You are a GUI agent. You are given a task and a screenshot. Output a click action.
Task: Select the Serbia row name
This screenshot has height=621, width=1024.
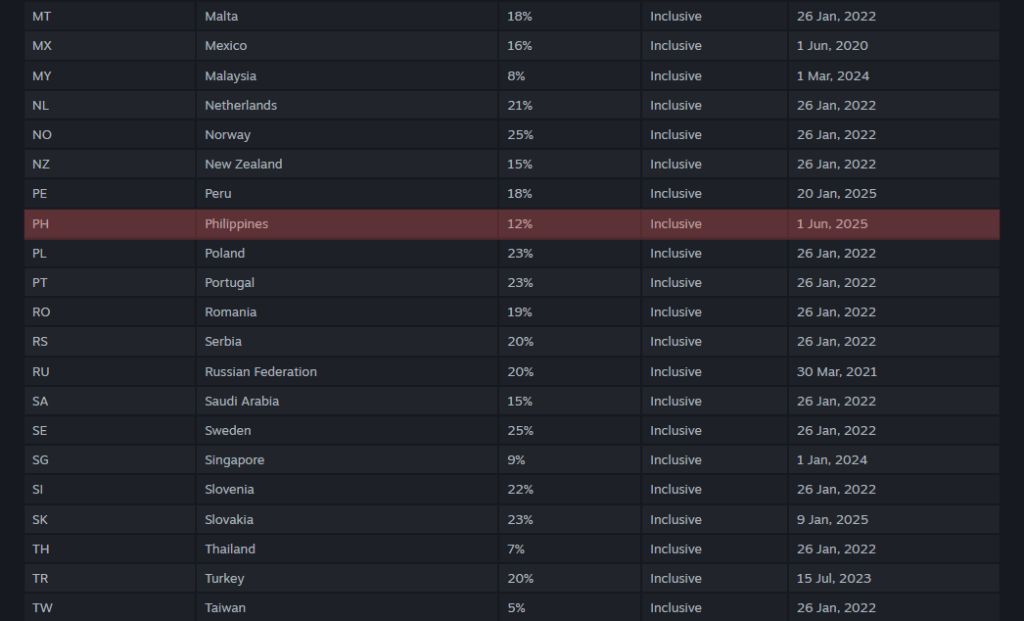(223, 342)
